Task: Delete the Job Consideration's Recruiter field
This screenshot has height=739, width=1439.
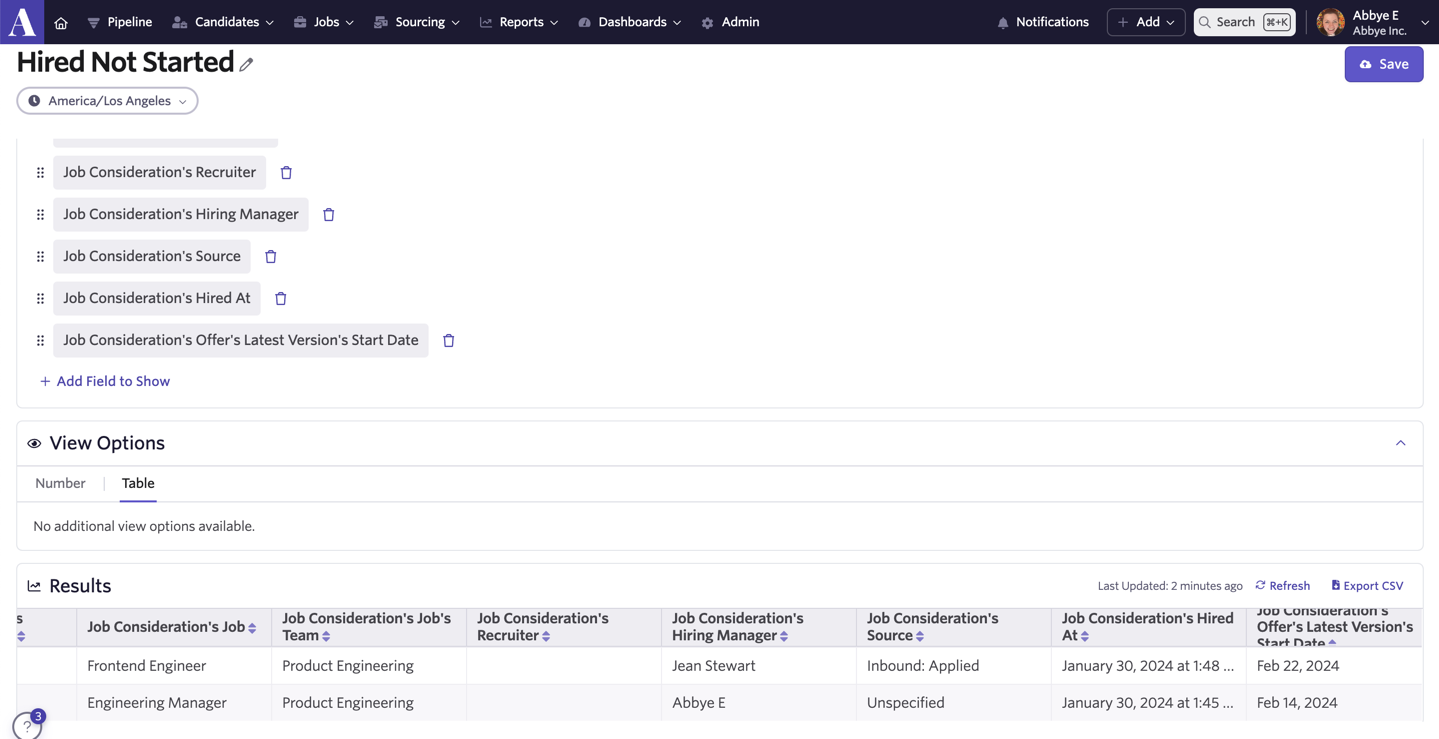Action: 286,173
